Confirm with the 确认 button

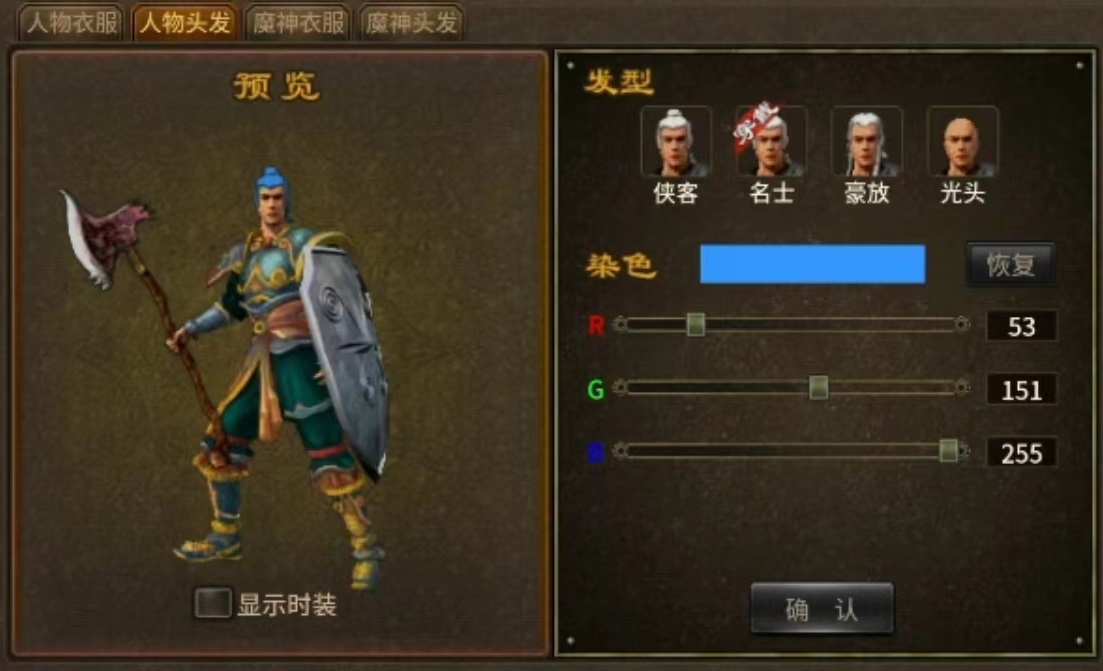[x=822, y=608]
